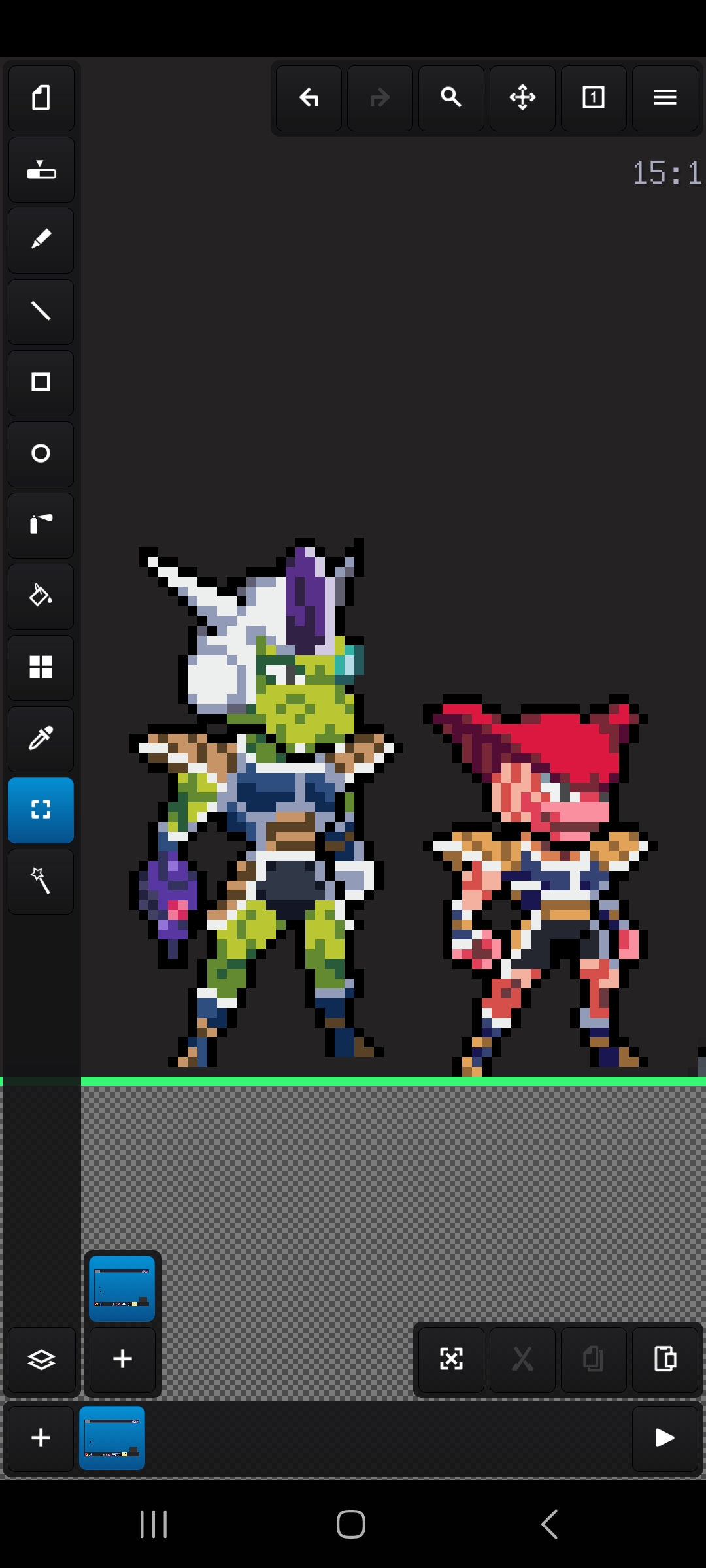The width and height of the screenshot is (706, 1568).
Task: Select the layer thumbnail in layers panel
Action: [122, 1288]
